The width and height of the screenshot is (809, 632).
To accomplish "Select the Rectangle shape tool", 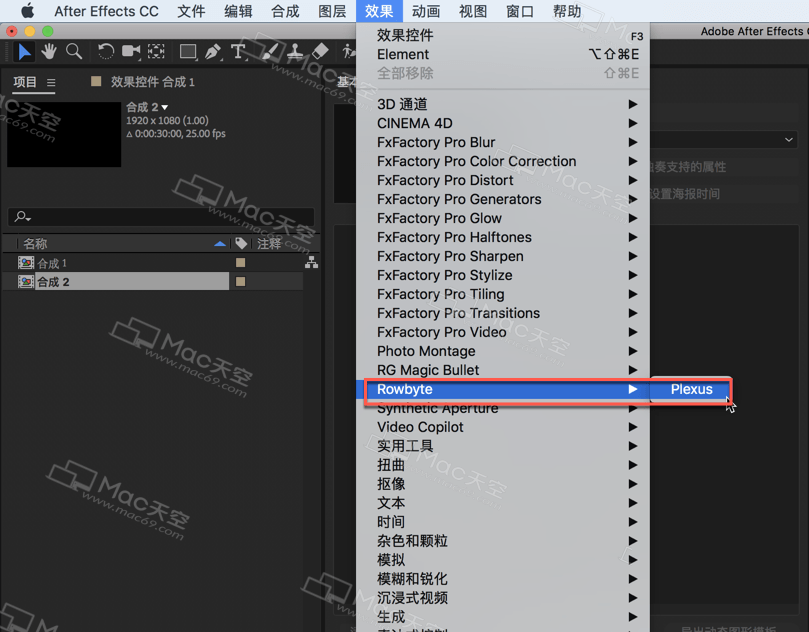I will [188, 52].
